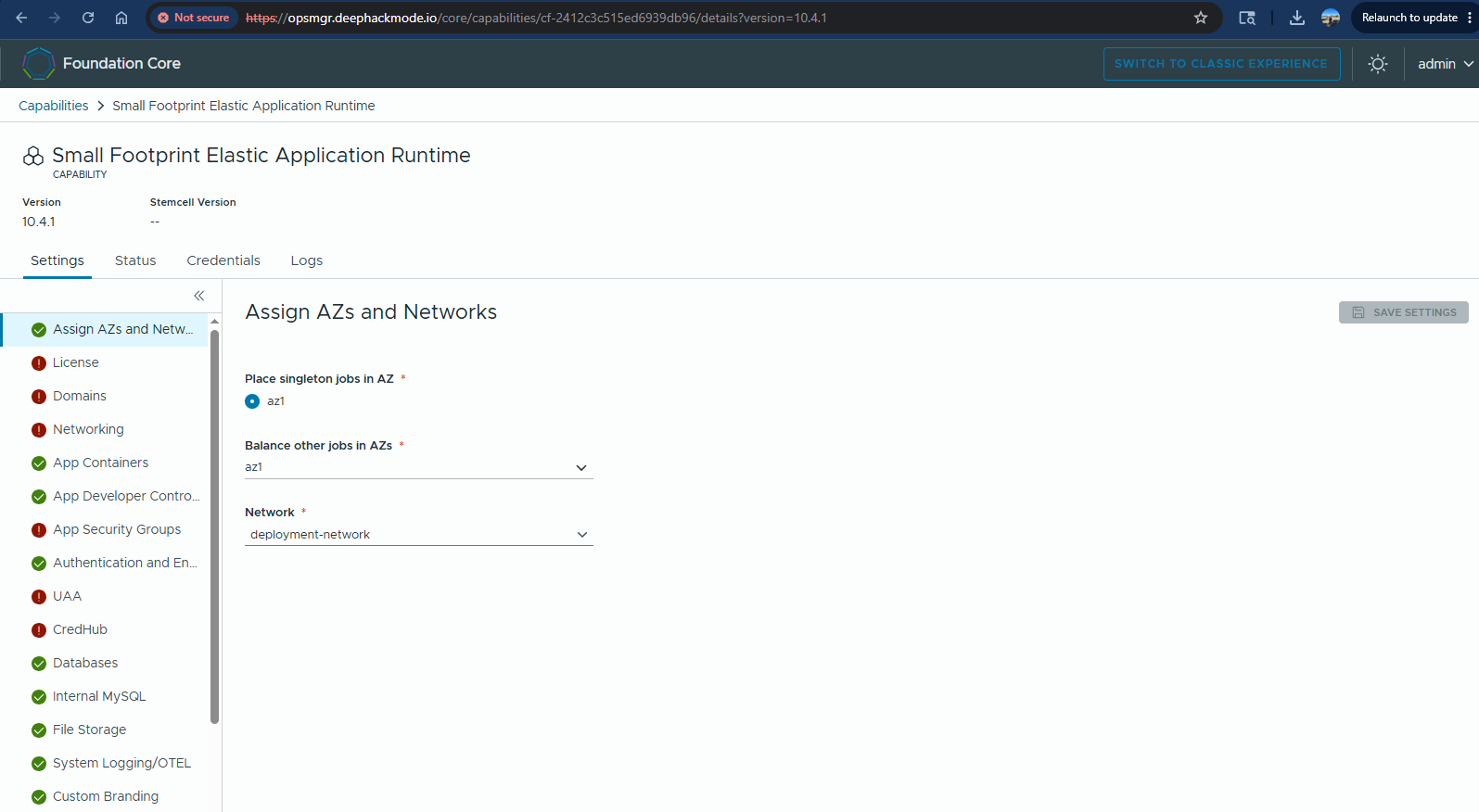1479x812 pixels.
Task: Click red error icon beside UAA
Action: click(x=39, y=597)
